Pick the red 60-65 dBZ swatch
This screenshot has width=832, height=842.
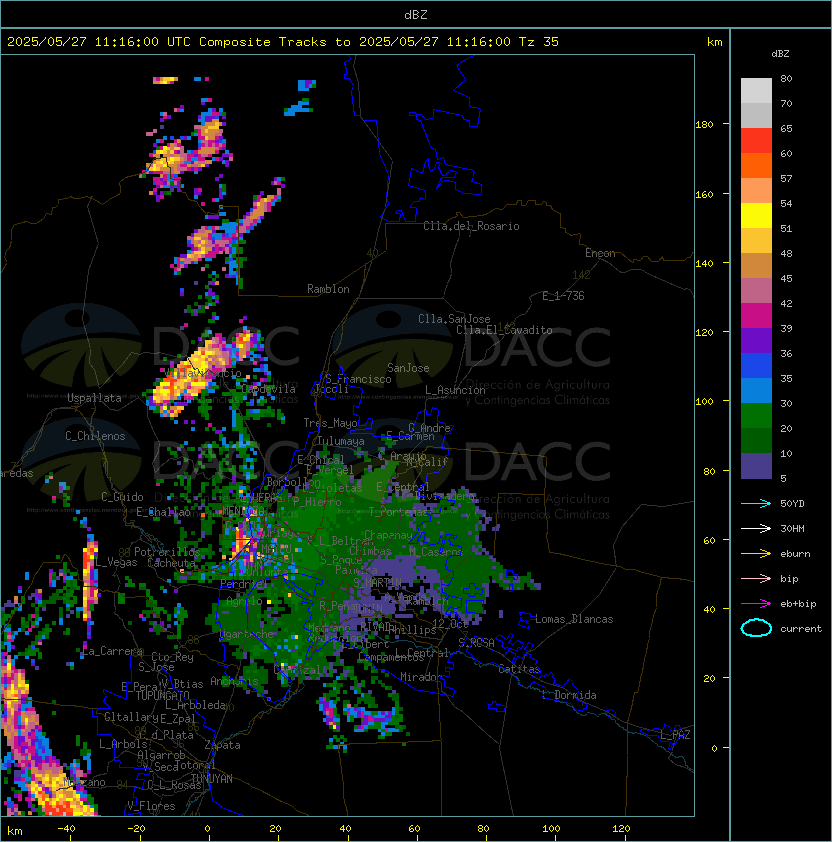pos(756,141)
